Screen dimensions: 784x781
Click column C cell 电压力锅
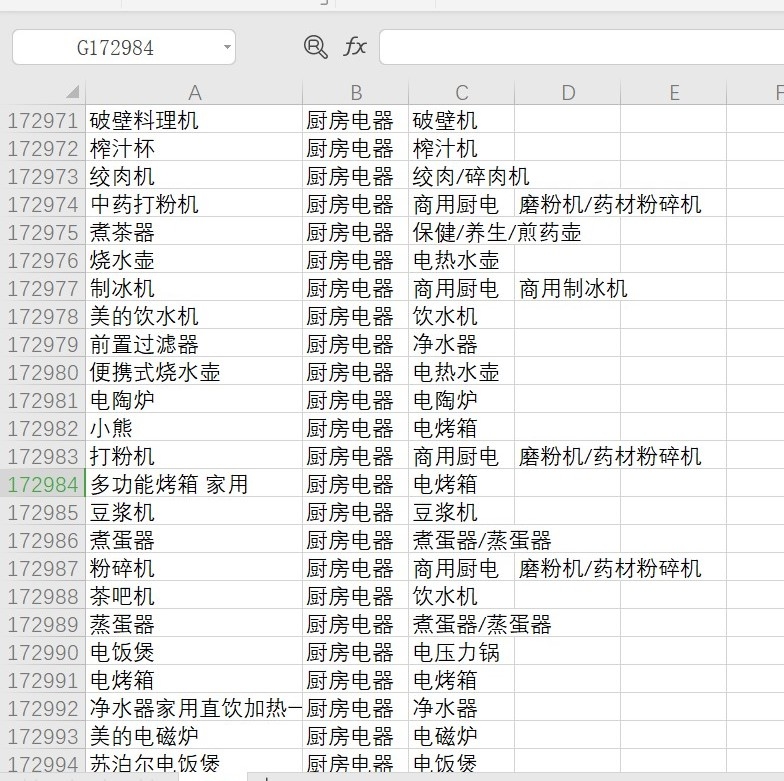(x=462, y=652)
